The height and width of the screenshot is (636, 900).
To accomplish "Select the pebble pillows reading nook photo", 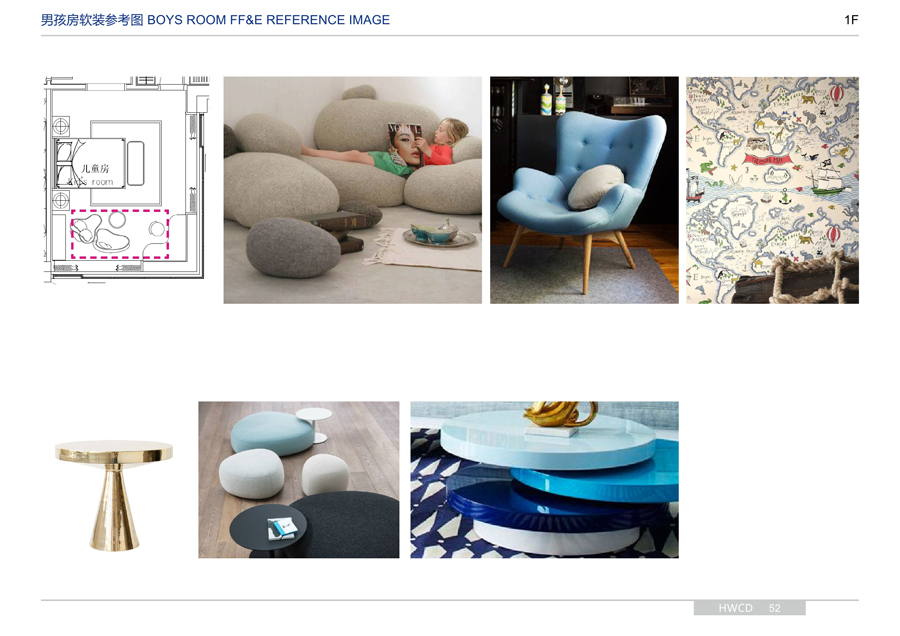I will tap(352, 190).
